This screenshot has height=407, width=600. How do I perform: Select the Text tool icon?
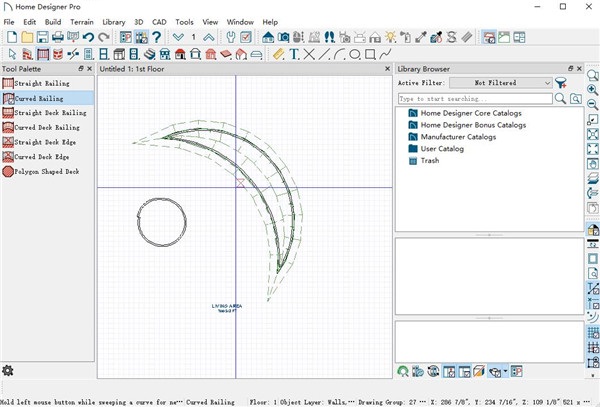coord(294,53)
